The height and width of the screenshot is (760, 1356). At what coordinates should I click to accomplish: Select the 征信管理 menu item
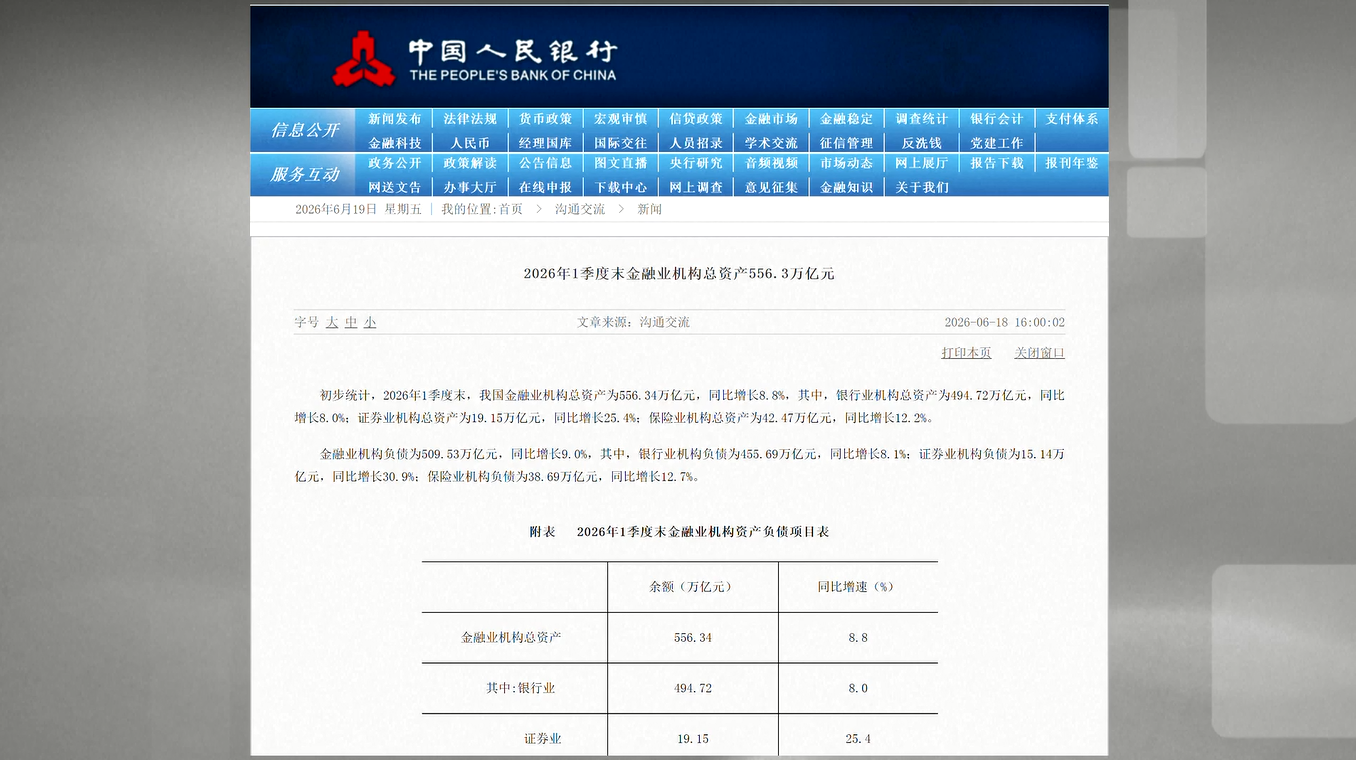point(846,143)
